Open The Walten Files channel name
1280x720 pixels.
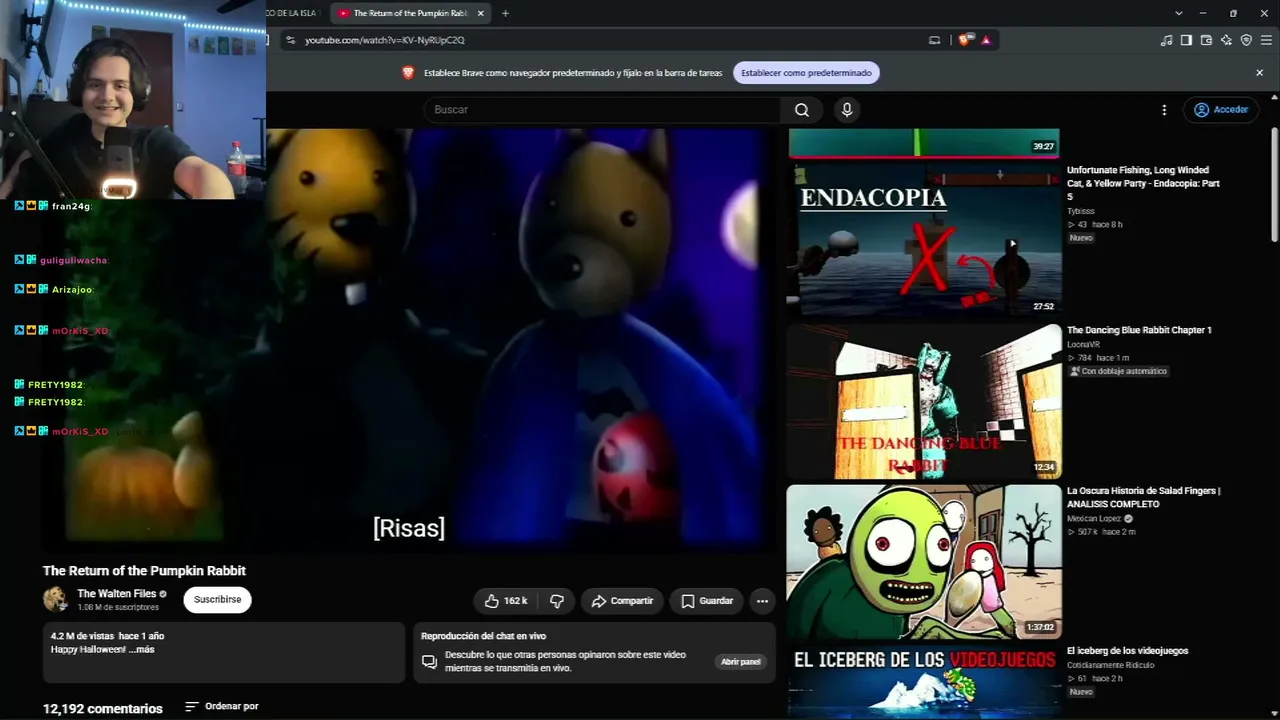pos(117,594)
